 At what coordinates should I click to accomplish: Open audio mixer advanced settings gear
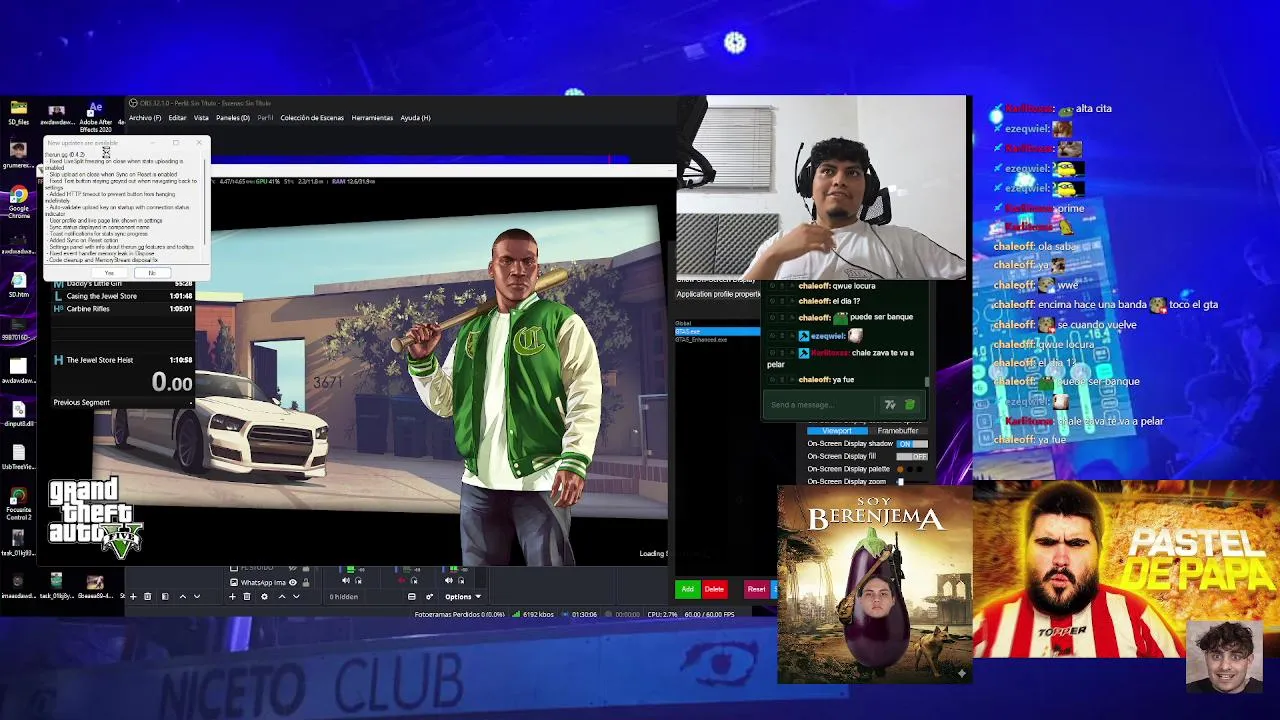click(429, 597)
